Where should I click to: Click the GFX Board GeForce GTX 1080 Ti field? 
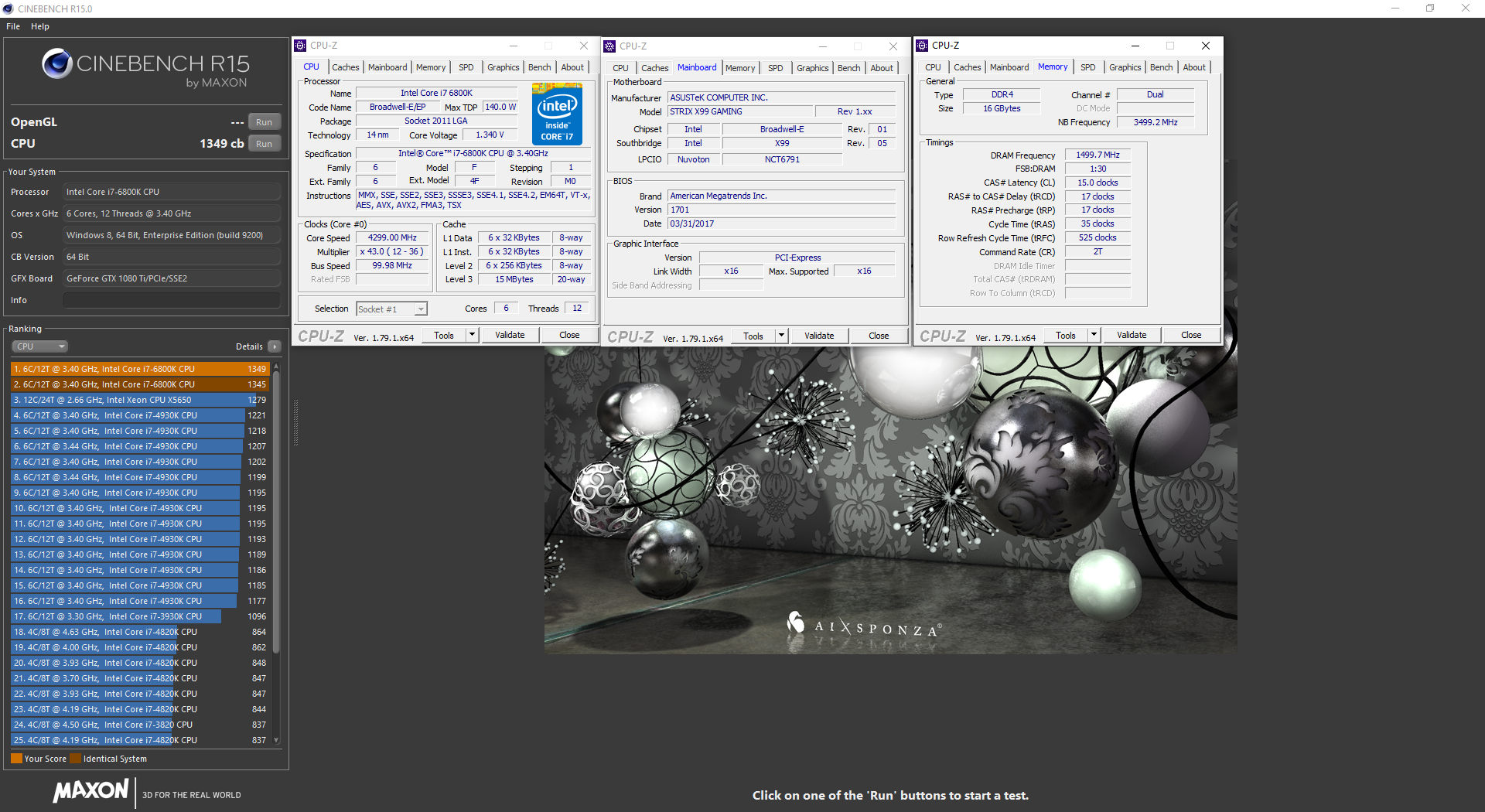click(172, 278)
